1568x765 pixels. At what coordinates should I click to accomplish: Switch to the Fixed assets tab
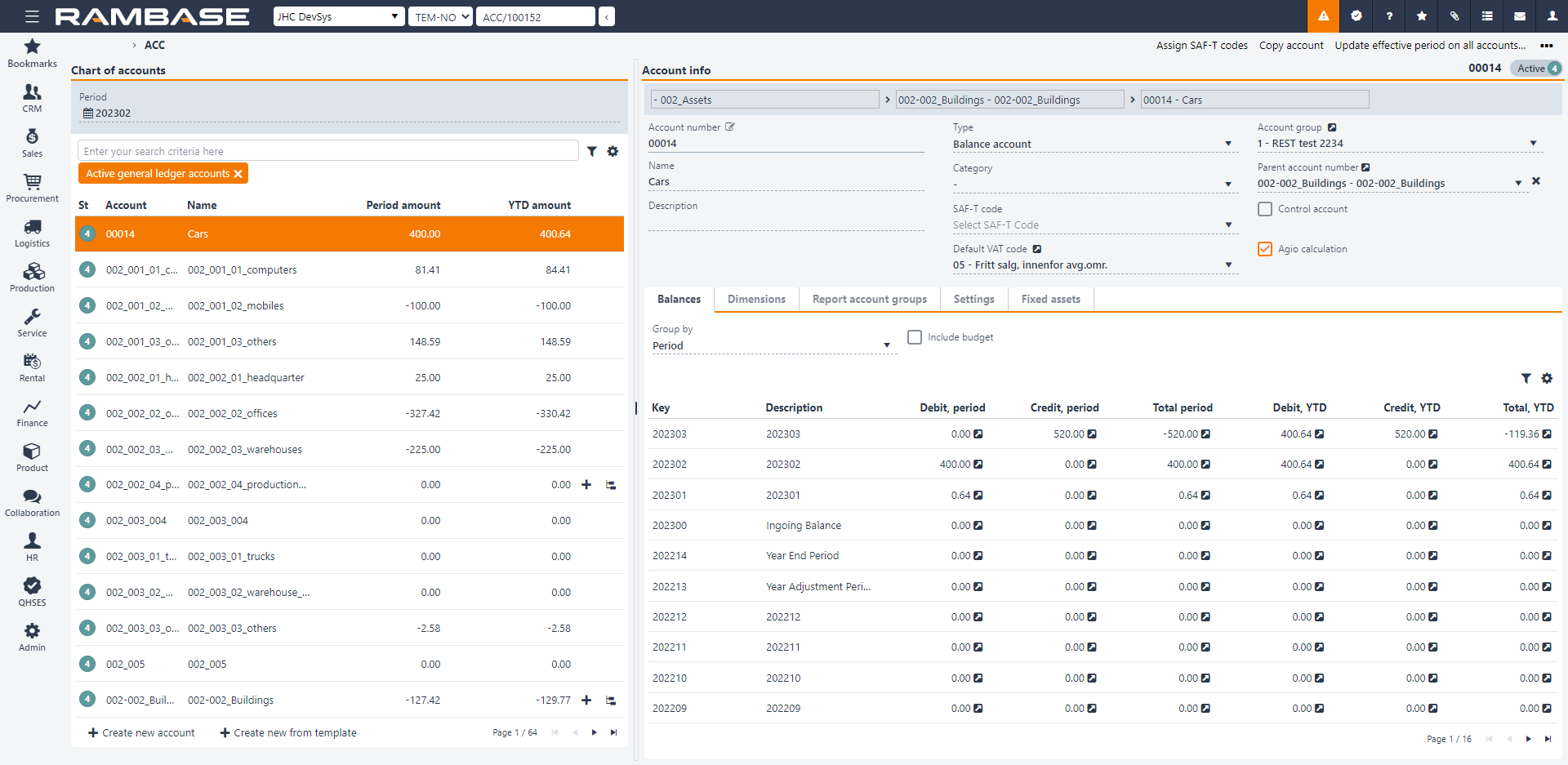tap(1050, 300)
